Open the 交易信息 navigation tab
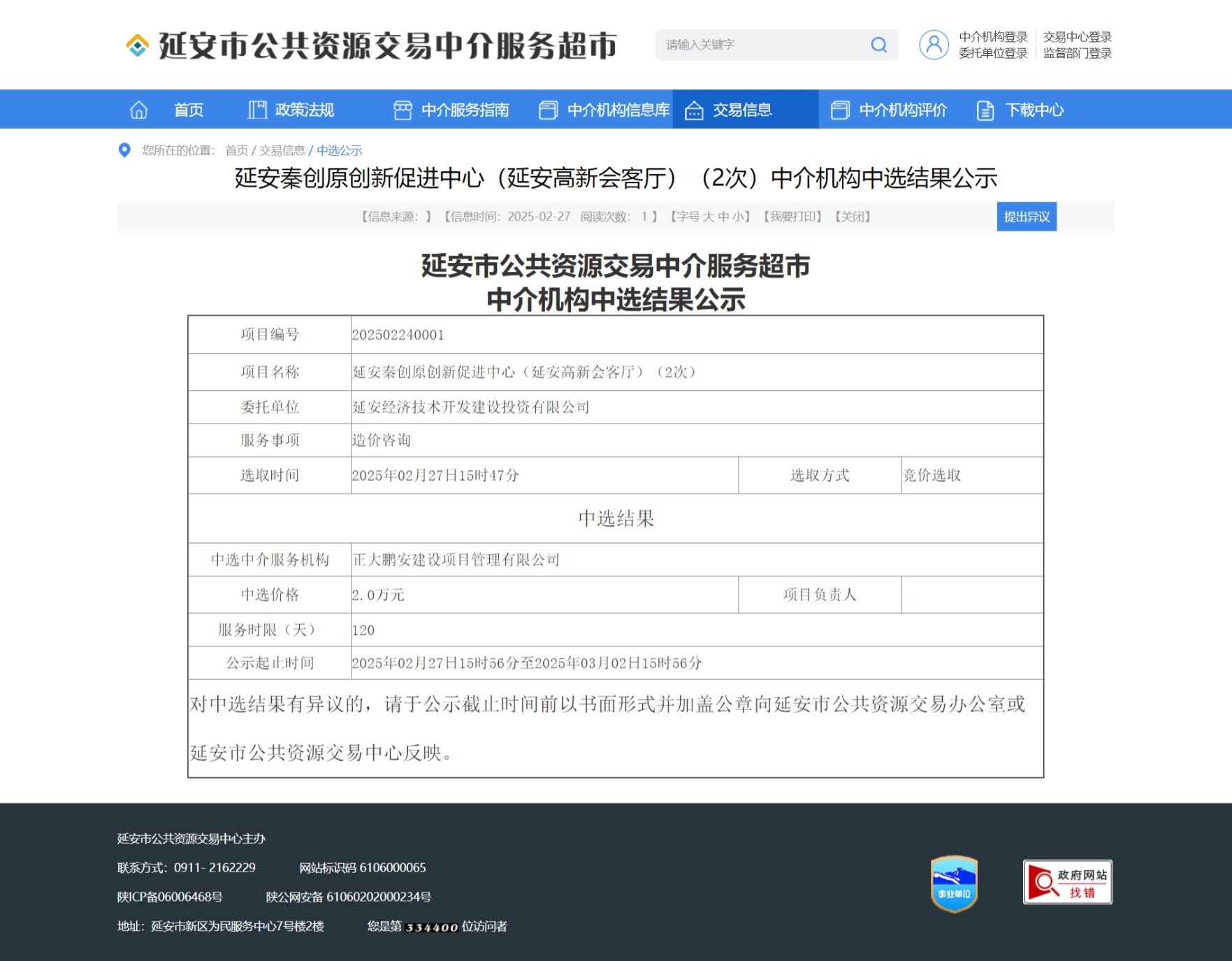This screenshot has width=1232, height=961. pos(741,110)
